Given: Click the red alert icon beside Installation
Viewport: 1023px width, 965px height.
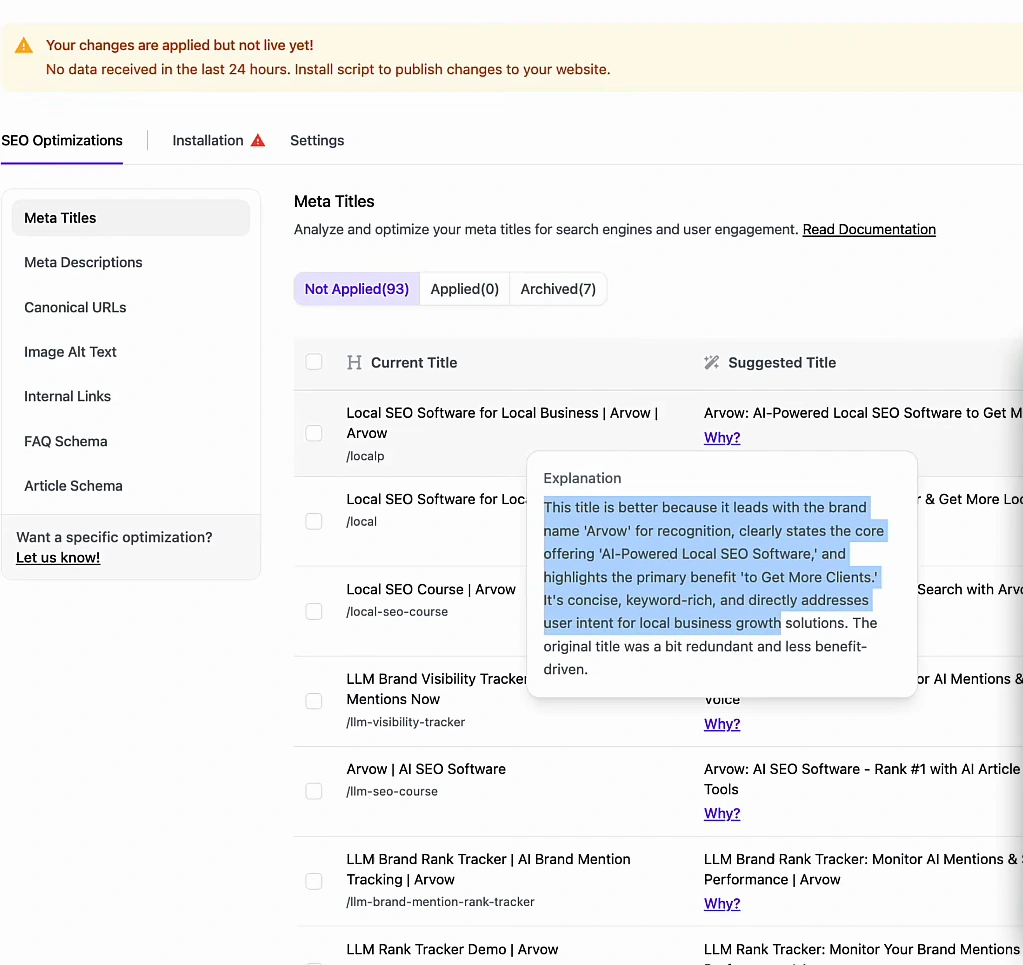Looking at the screenshot, I should tap(258, 140).
